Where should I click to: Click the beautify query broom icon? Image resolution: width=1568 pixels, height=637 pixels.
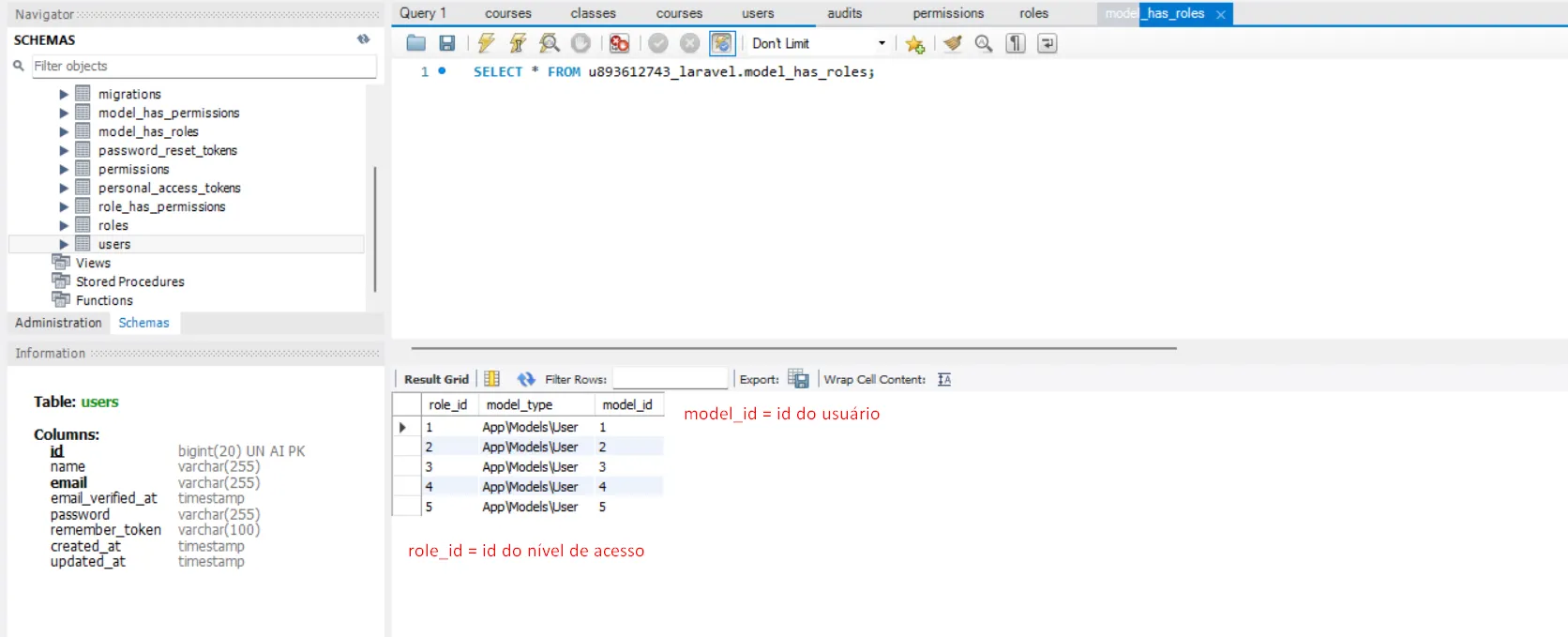(x=953, y=43)
